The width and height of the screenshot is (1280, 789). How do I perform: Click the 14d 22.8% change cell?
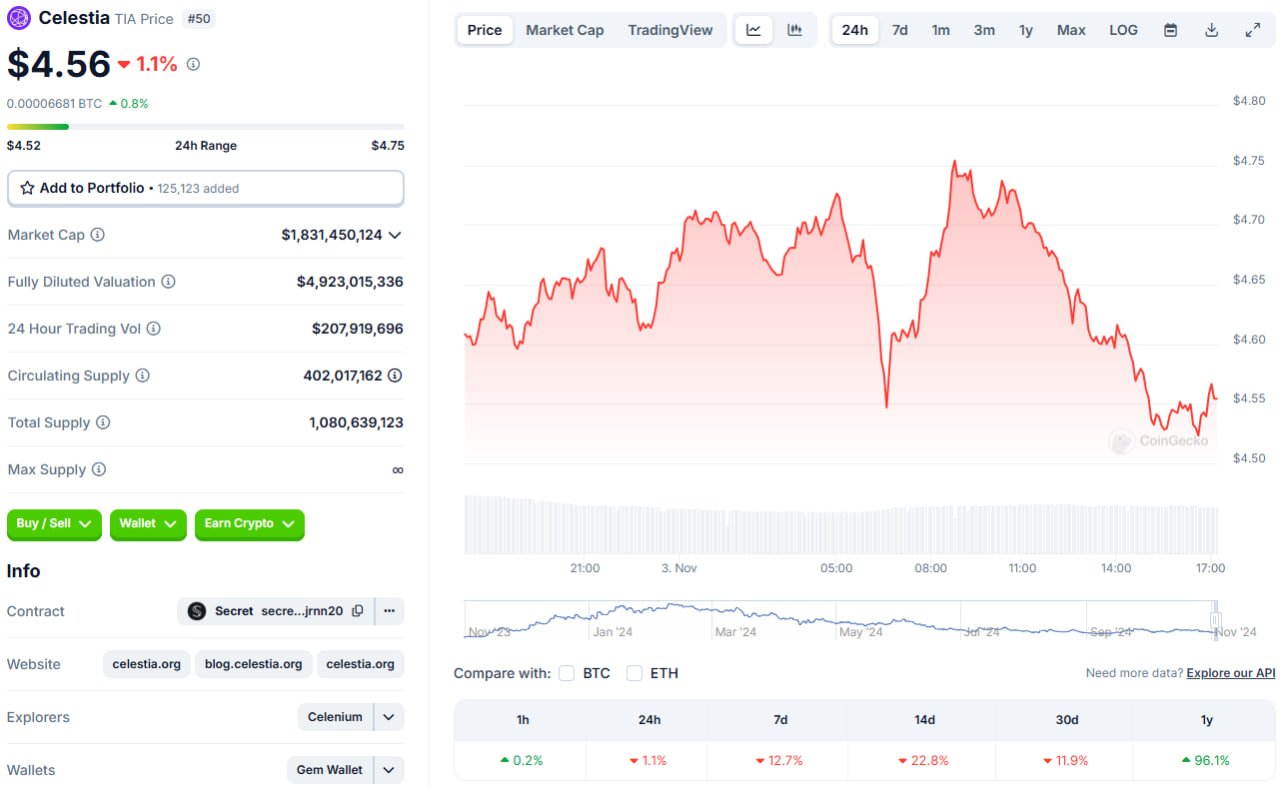click(x=924, y=760)
